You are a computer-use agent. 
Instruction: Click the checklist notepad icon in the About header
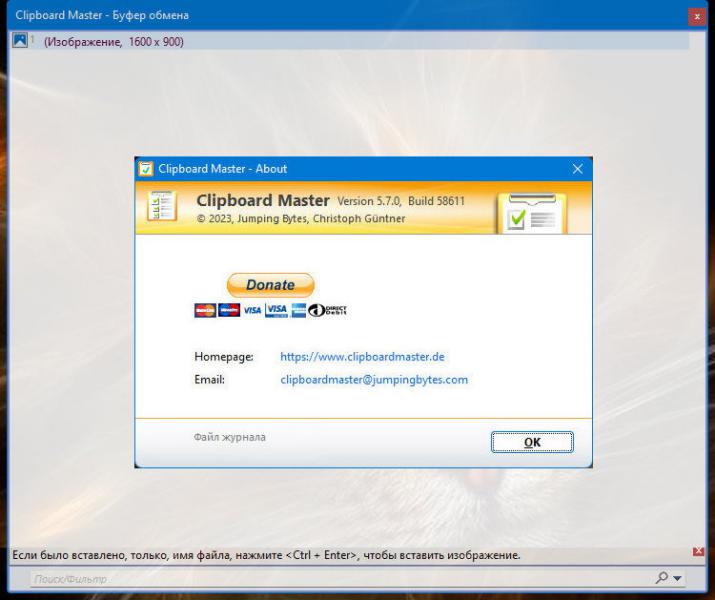tap(161, 206)
